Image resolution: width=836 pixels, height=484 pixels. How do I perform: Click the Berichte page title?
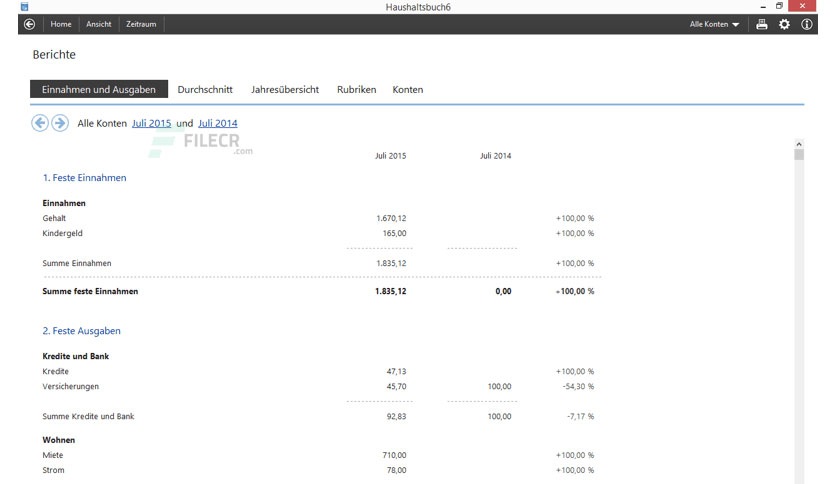click(54, 54)
